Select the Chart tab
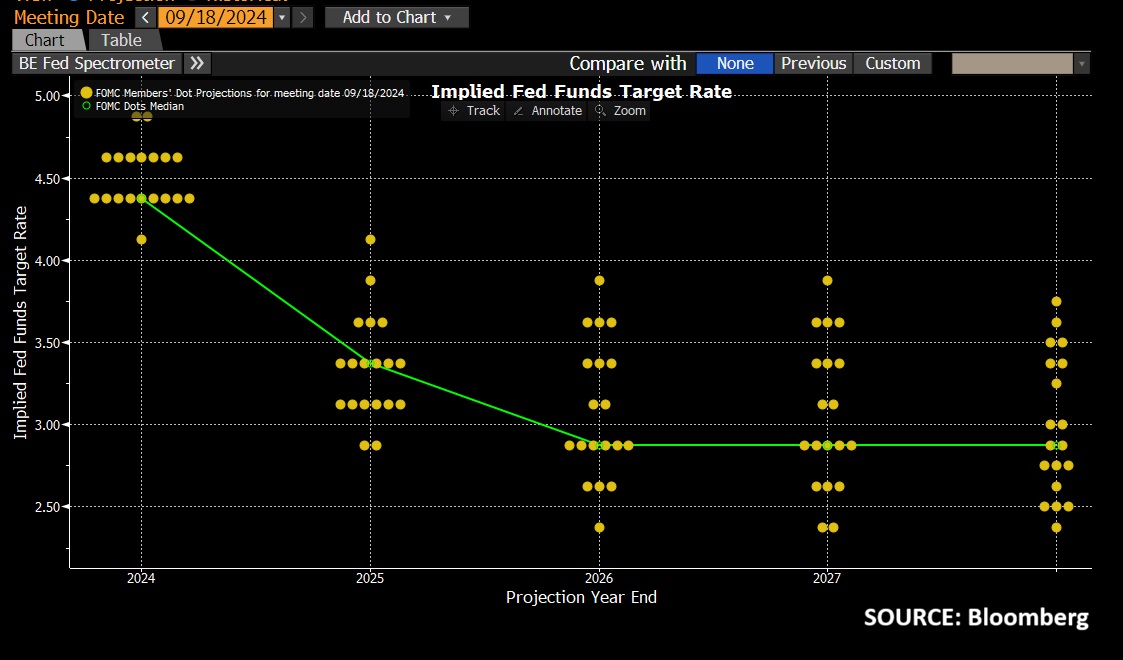The height and width of the screenshot is (660, 1123). tap(46, 40)
